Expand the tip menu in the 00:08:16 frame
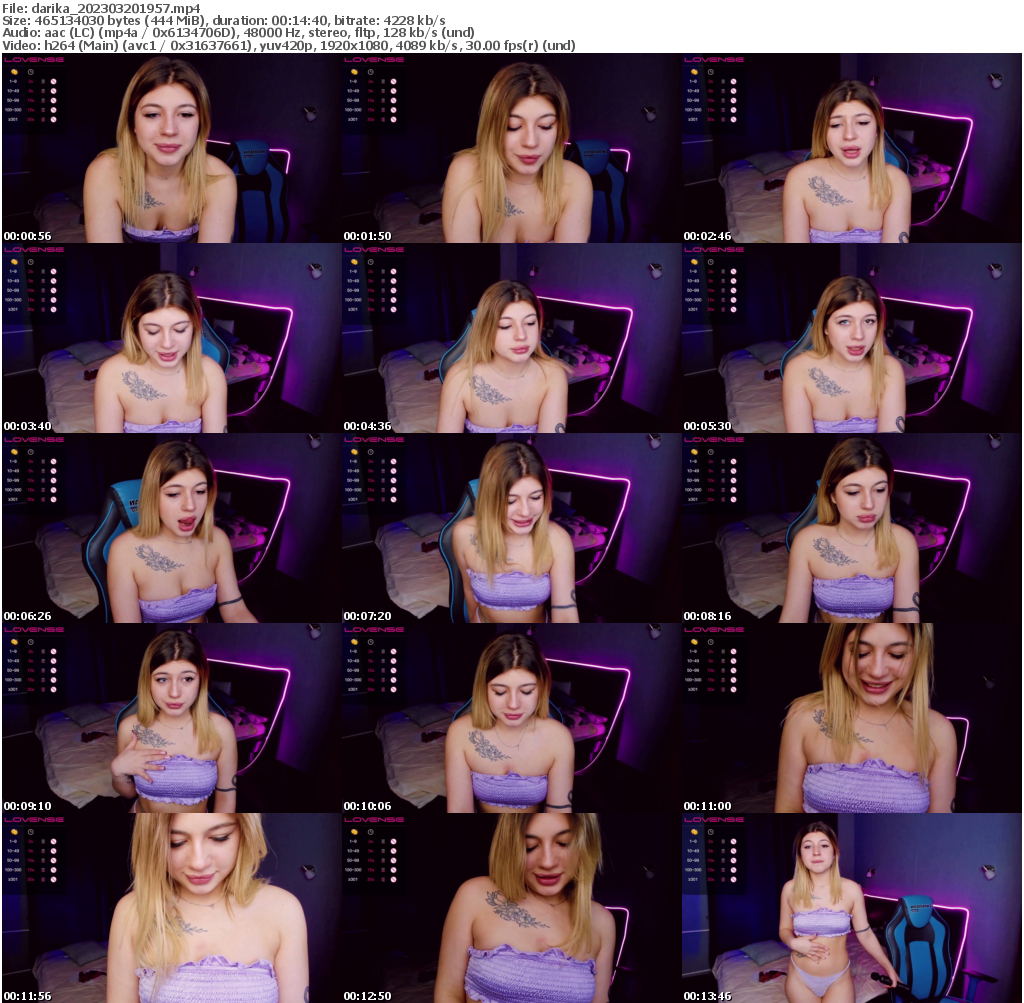Image resolution: width=1024 pixels, height=1003 pixels. [x=716, y=438]
